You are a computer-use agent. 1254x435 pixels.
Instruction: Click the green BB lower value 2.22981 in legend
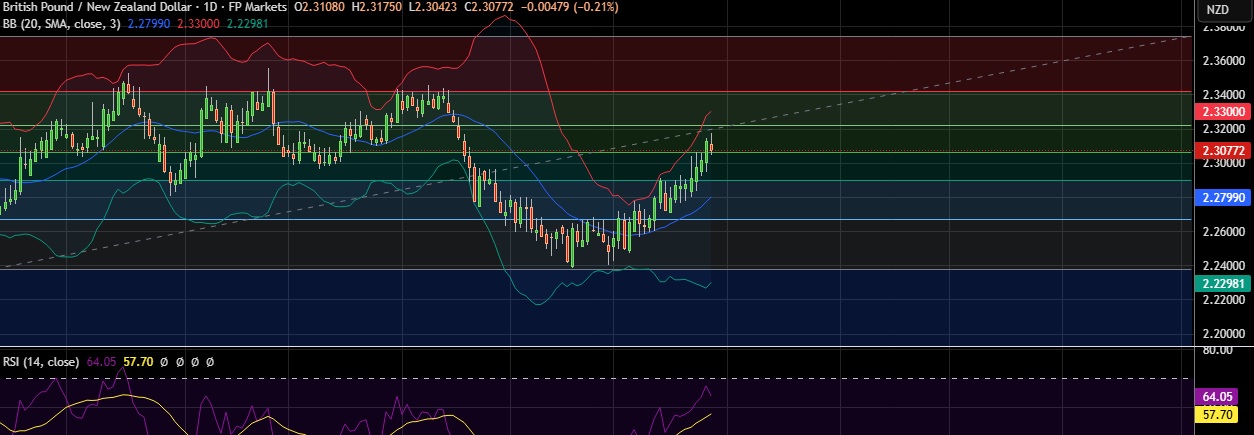coord(249,23)
